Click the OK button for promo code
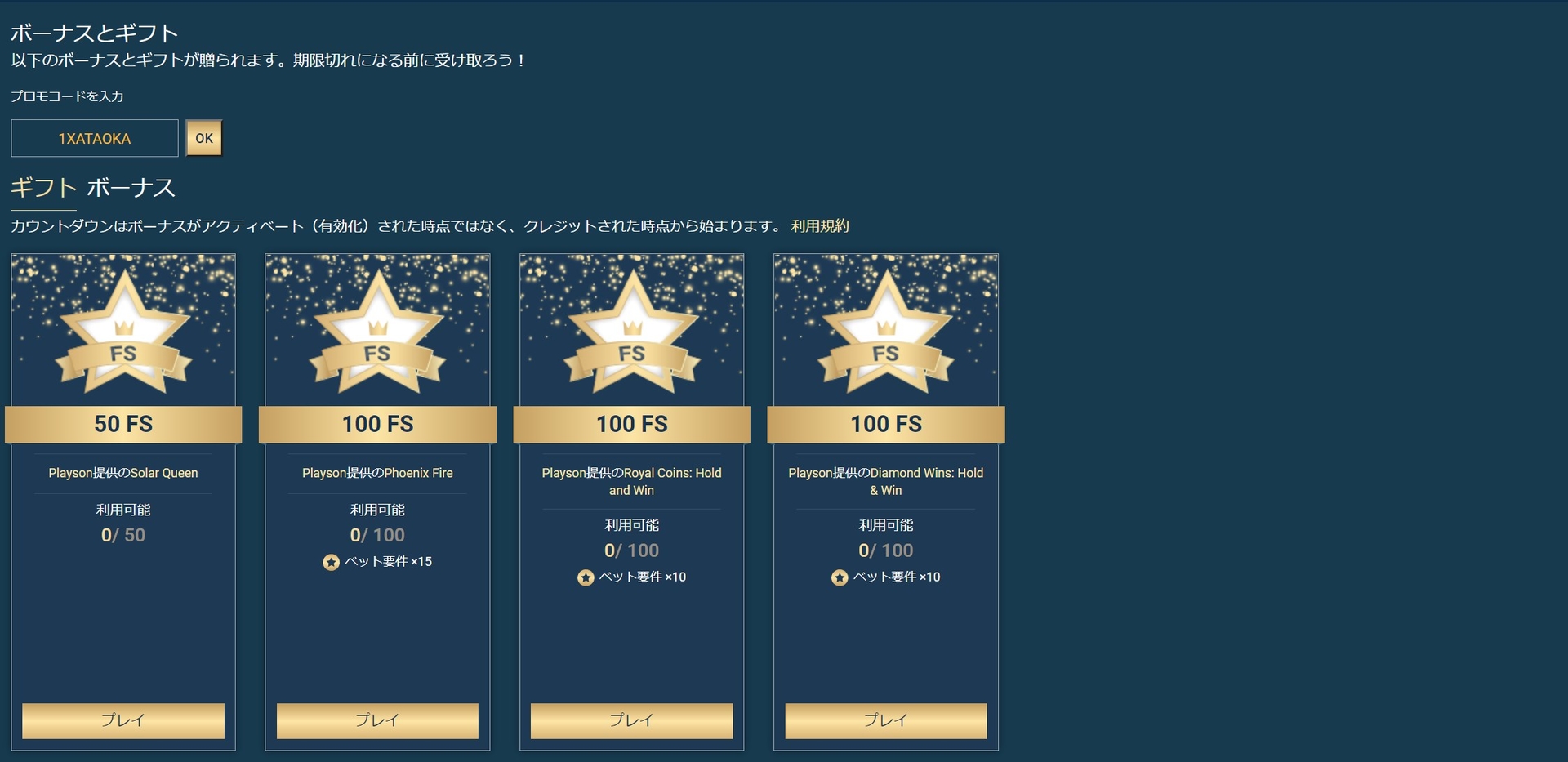Viewport: 1568px width, 762px height. coord(204,138)
